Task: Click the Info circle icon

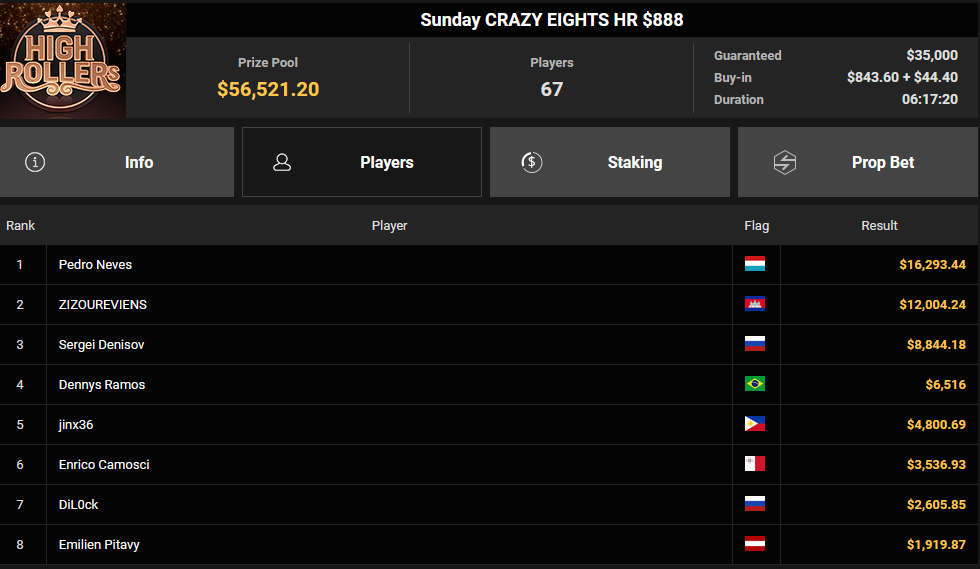Action: click(x=35, y=162)
